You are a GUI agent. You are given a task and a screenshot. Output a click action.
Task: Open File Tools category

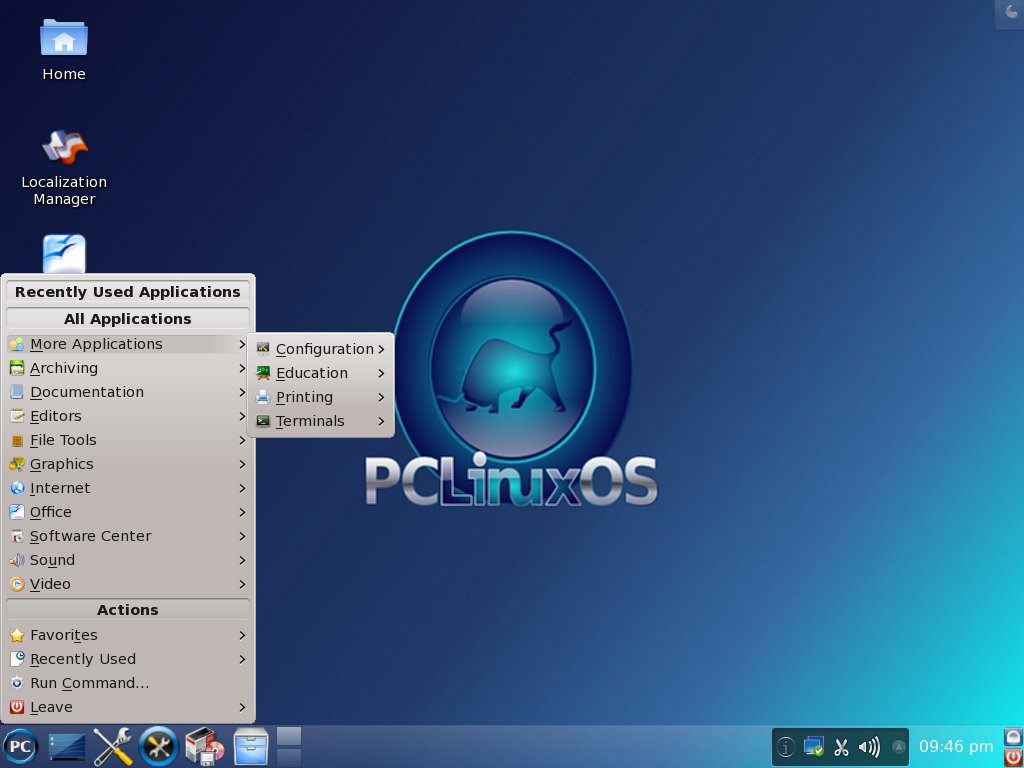[x=128, y=440]
